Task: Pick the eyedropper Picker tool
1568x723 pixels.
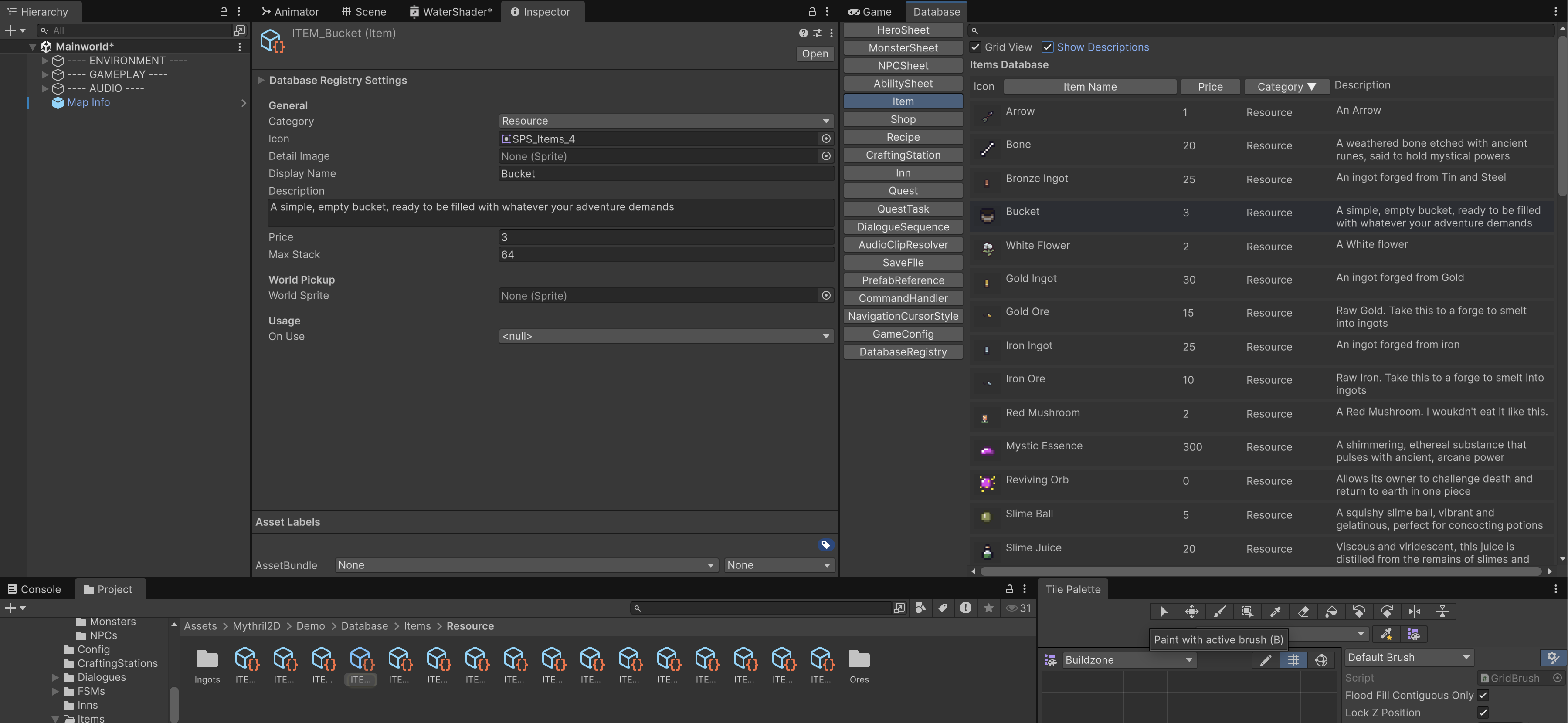Action: tap(1275, 612)
